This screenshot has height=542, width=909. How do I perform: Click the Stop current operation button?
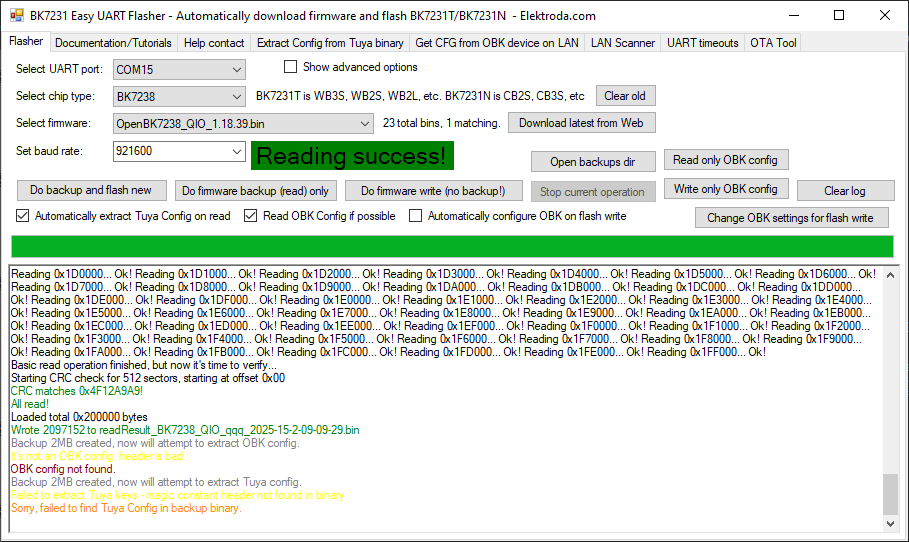click(x=593, y=191)
